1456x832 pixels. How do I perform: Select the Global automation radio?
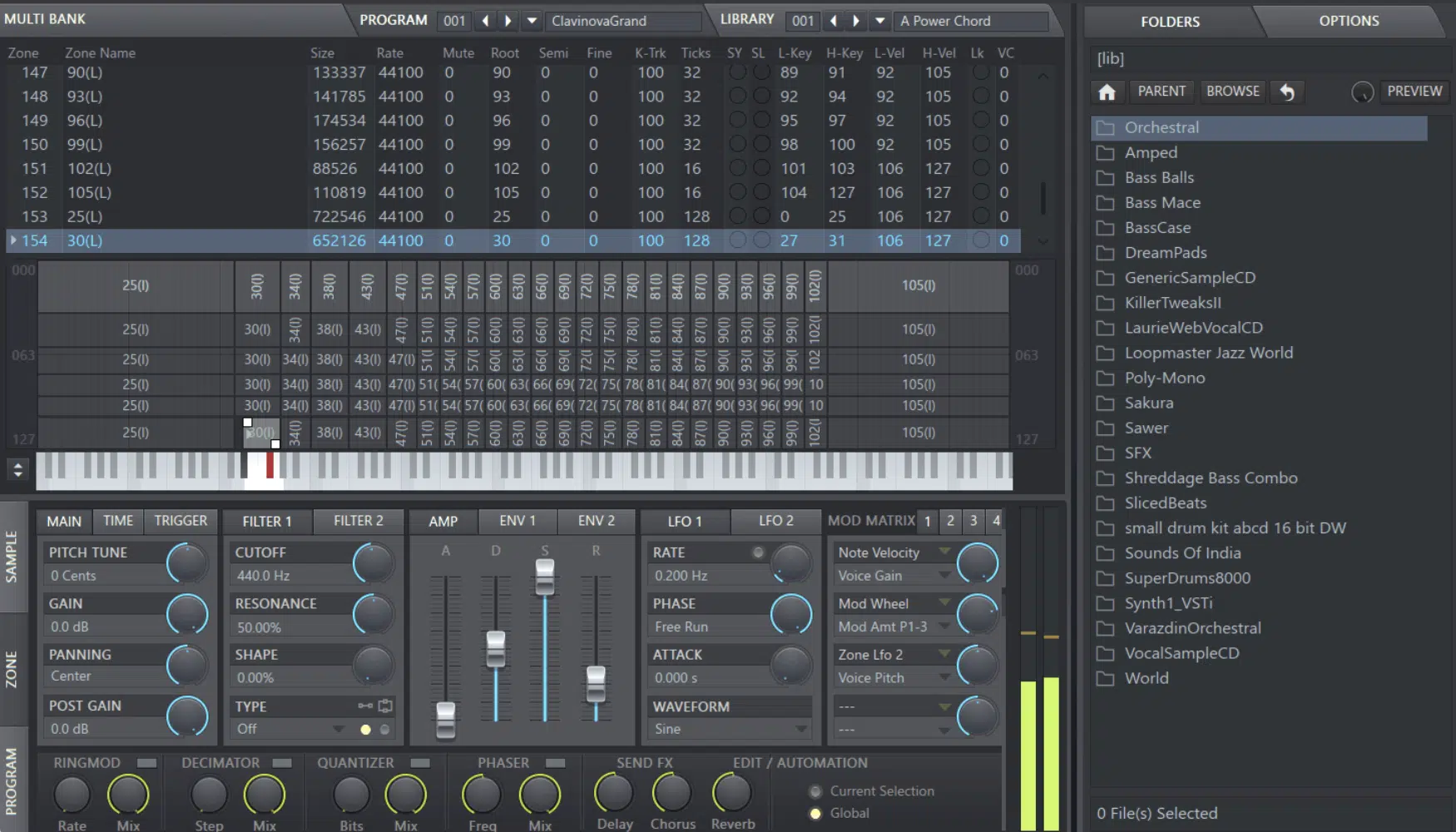pyautogui.click(x=815, y=814)
